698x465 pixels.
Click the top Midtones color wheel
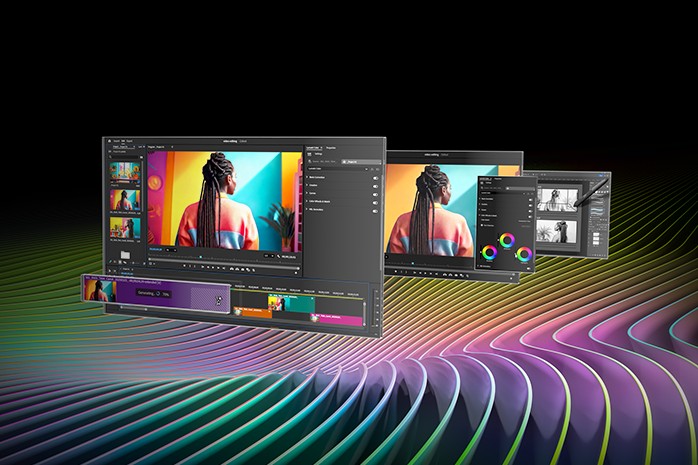pyautogui.click(x=507, y=241)
